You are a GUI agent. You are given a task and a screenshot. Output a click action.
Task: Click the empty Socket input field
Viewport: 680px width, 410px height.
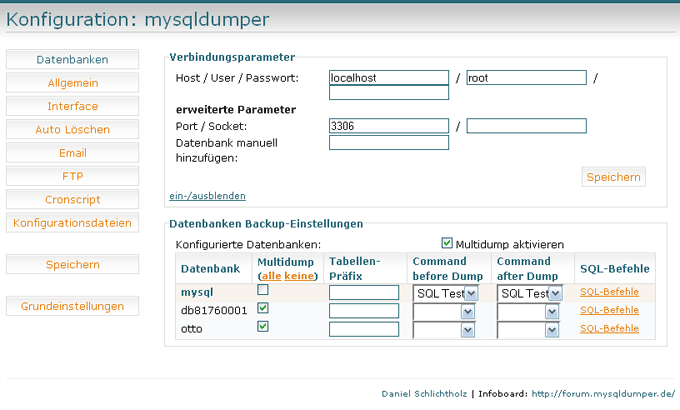point(526,126)
